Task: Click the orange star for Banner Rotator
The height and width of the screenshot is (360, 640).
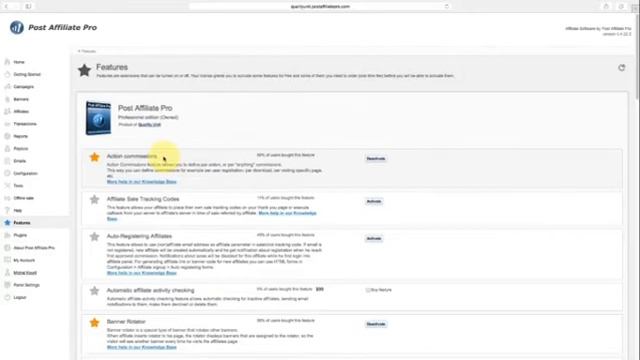Action: tap(95, 323)
